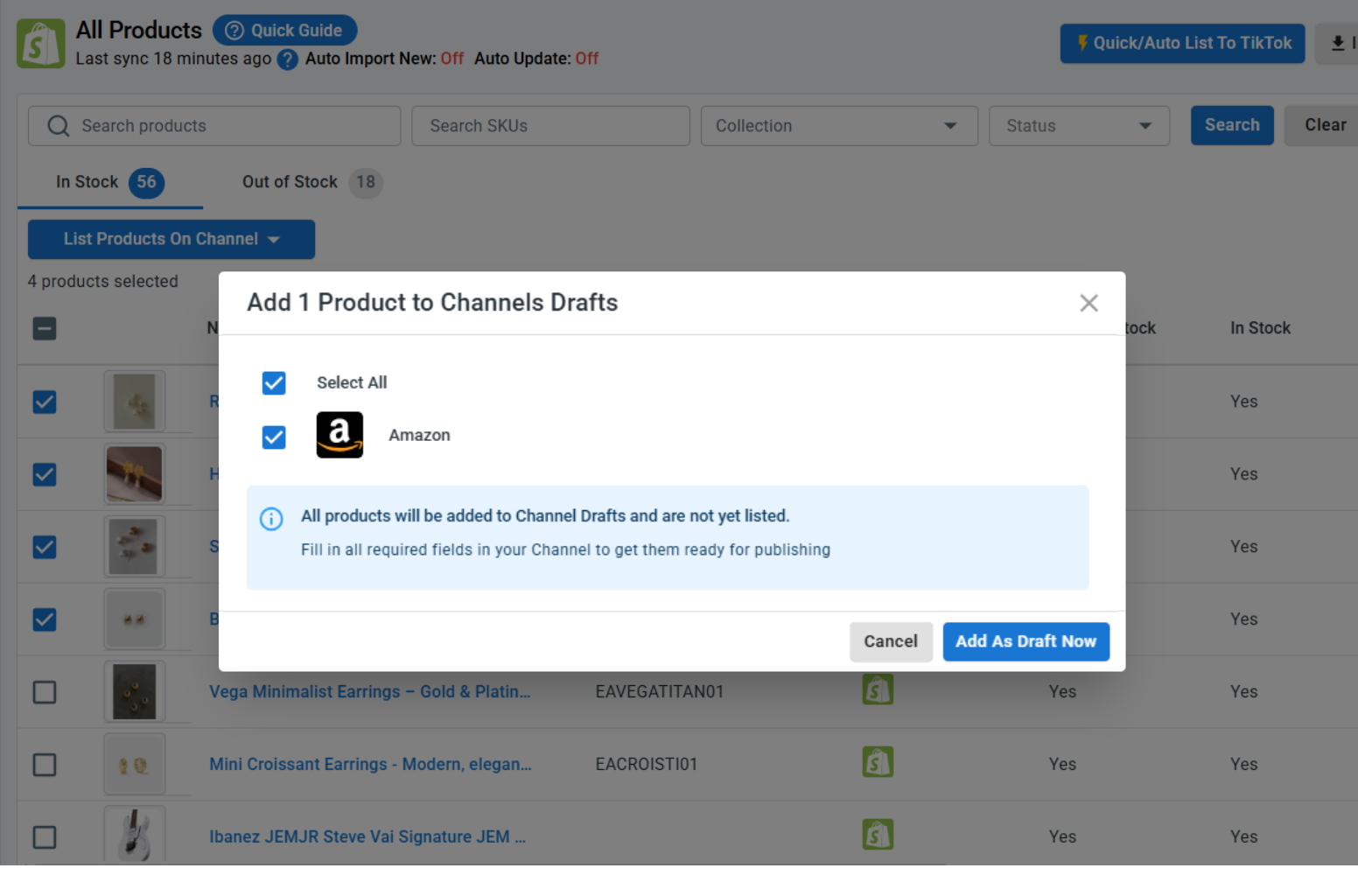This screenshot has height=896, width=1358.
Task: Toggle the Amazon channel checkbox
Action: 274,437
